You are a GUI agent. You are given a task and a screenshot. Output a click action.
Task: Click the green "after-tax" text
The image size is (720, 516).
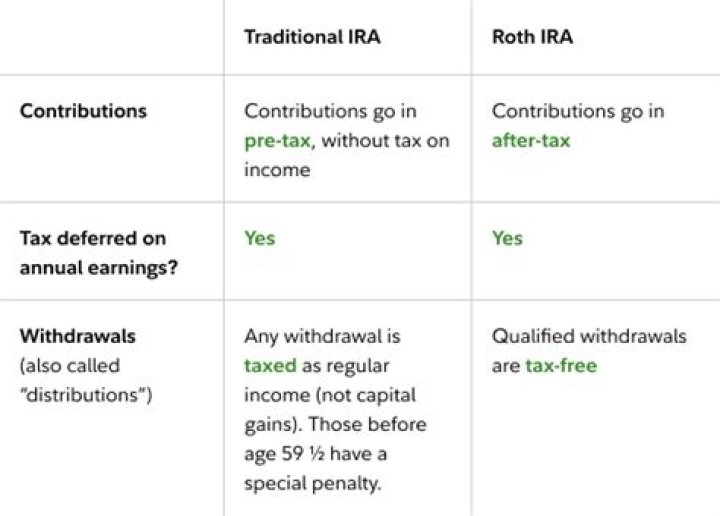tap(530, 141)
